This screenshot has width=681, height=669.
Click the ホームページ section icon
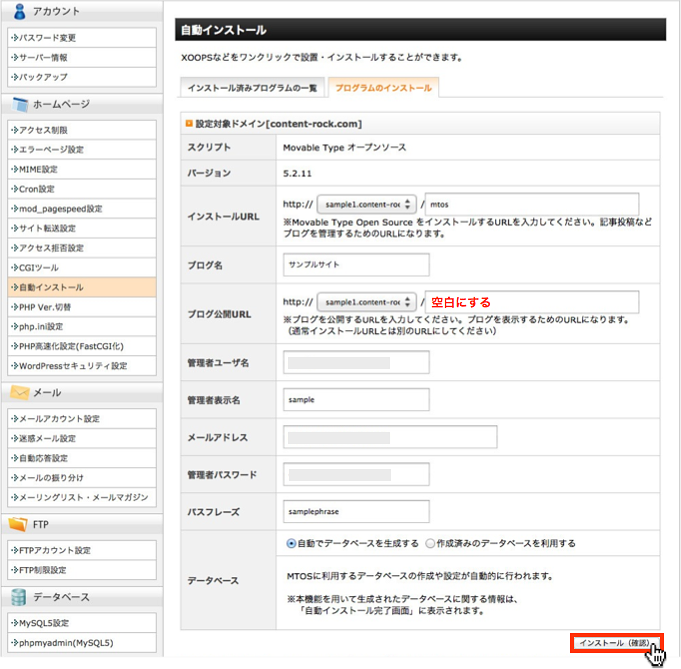[x=20, y=104]
